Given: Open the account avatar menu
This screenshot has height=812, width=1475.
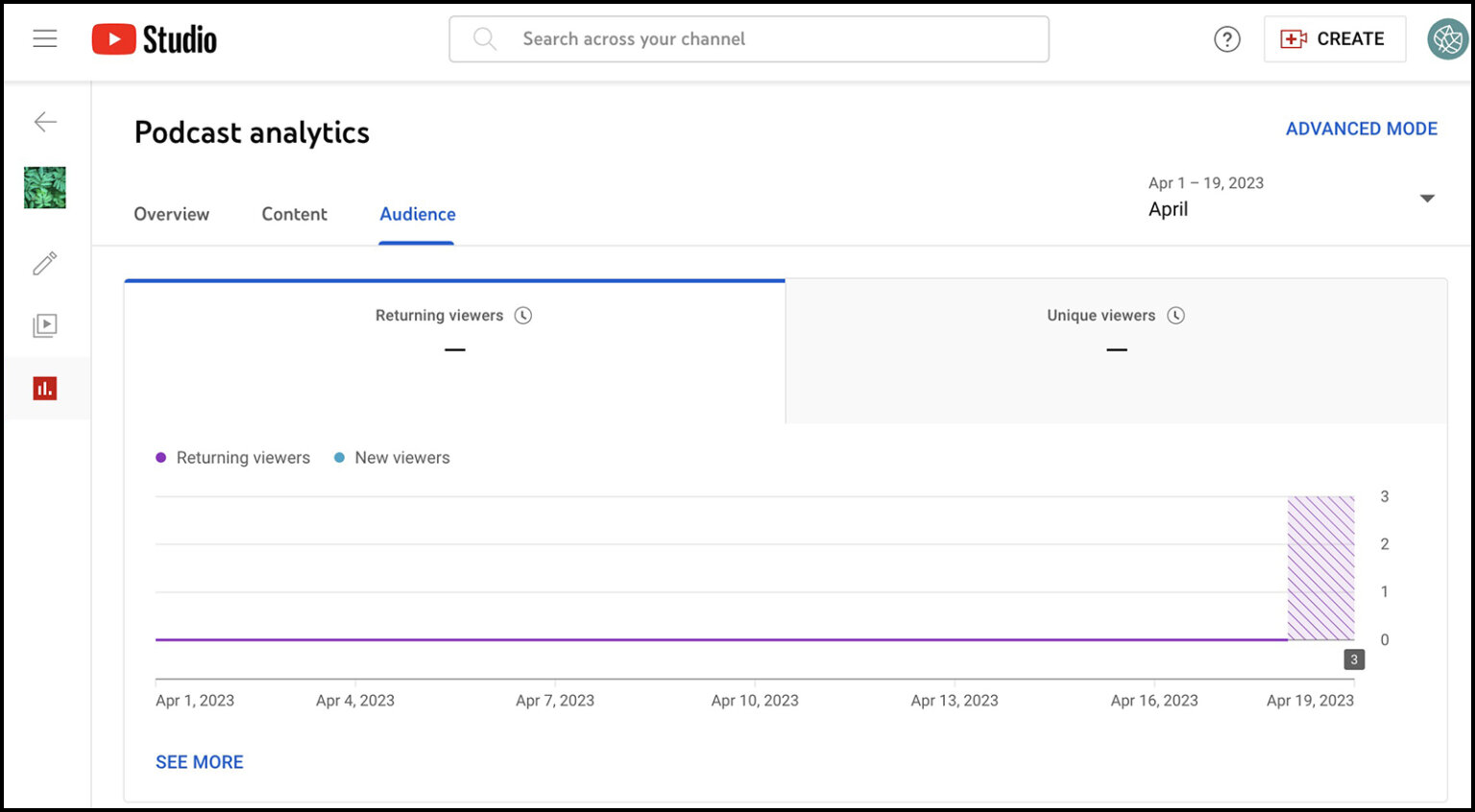Looking at the screenshot, I should (x=1447, y=39).
